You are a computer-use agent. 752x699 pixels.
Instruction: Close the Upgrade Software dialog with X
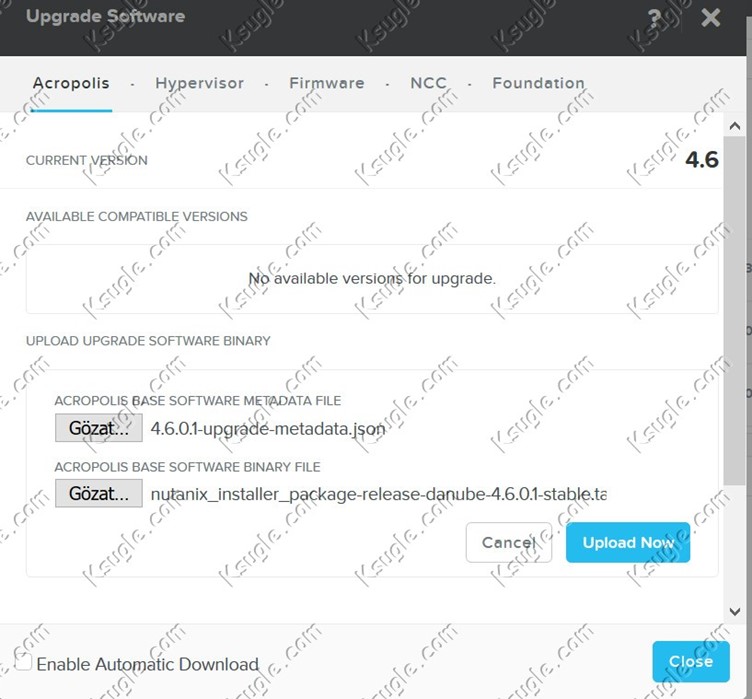(x=710, y=18)
